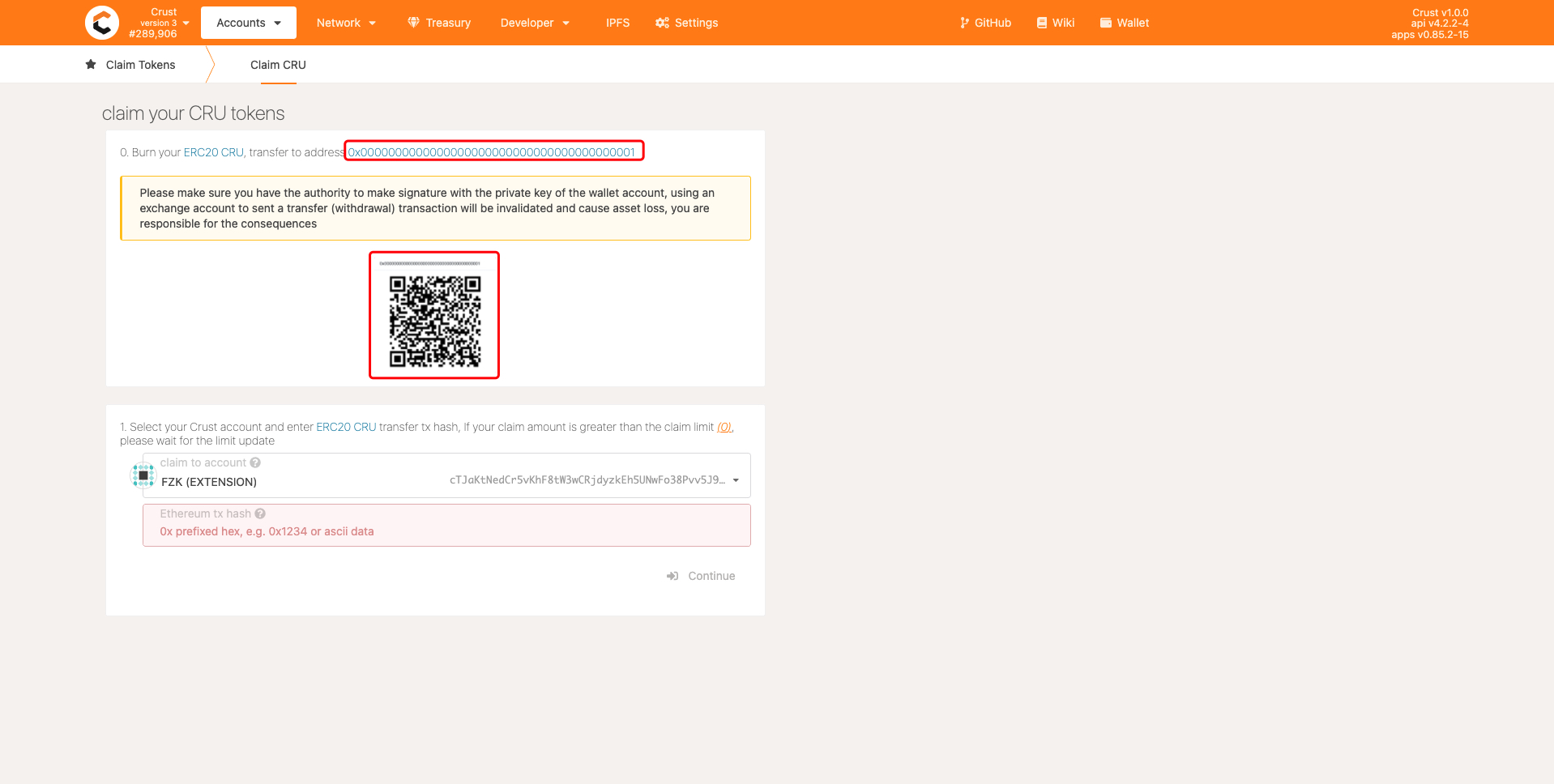
Task: Click the Developer menu caret arrow
Action: 566,23
